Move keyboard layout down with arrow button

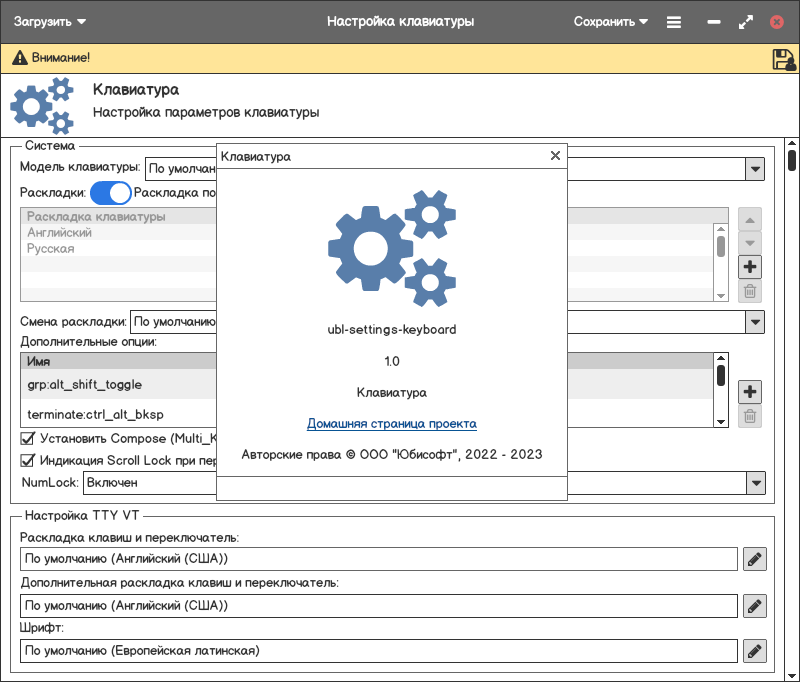click(750, 243)
